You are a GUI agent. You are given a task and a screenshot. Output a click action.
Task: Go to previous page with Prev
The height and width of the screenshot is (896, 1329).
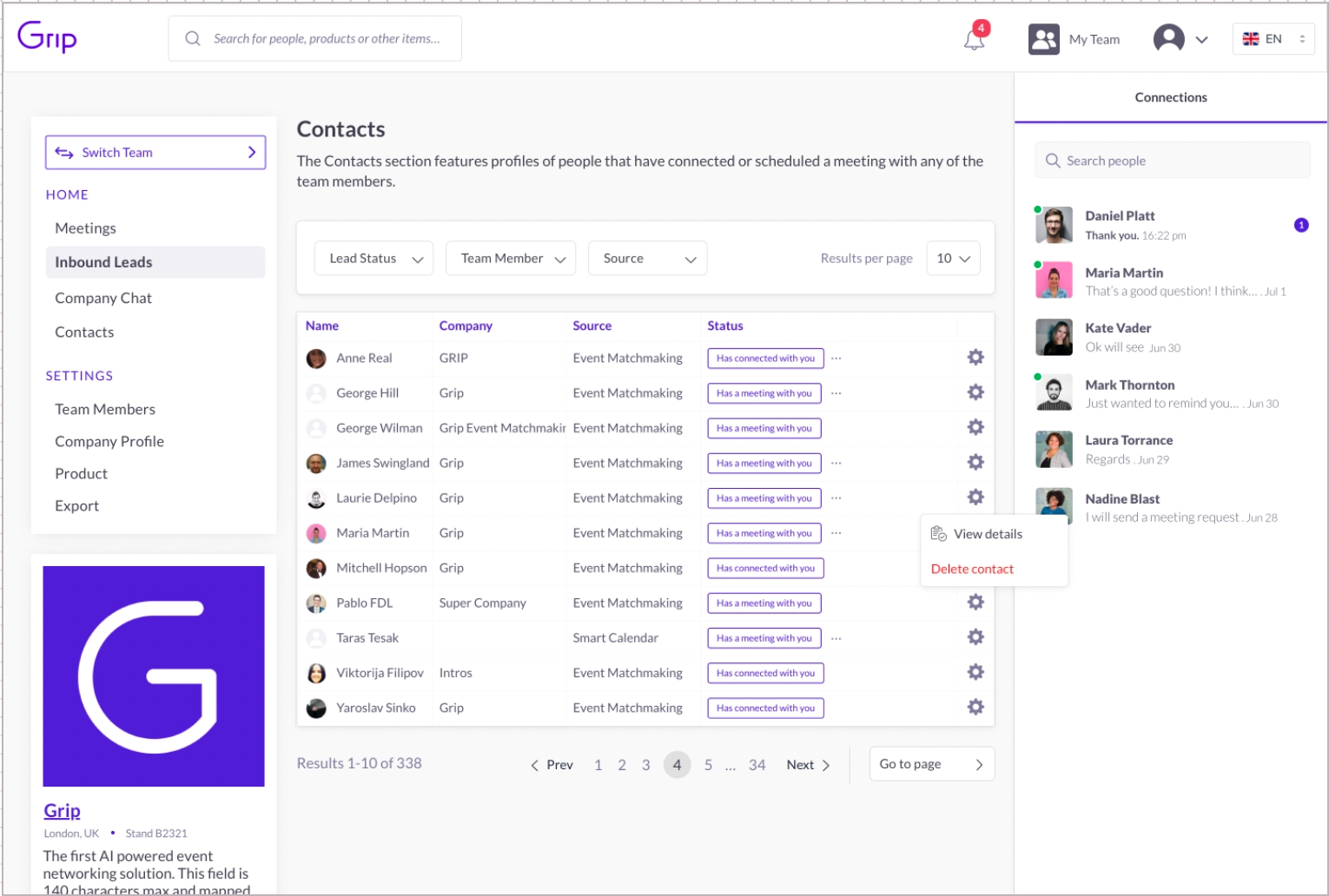coord(552,765)
